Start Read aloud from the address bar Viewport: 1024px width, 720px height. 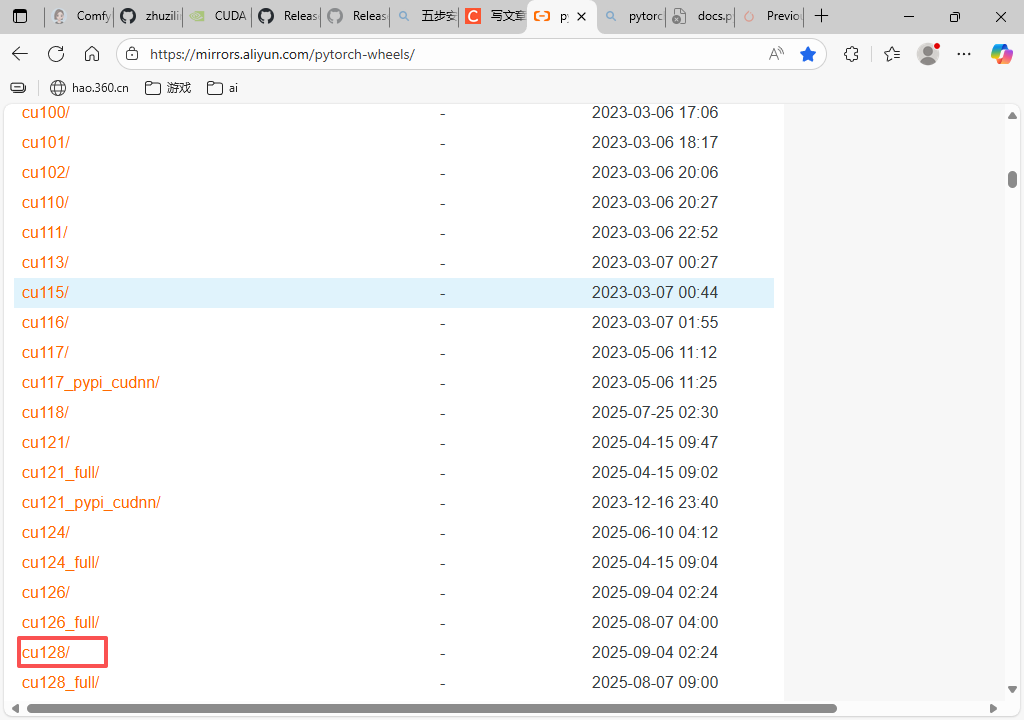pyautogui.click(x=776, y=54)
